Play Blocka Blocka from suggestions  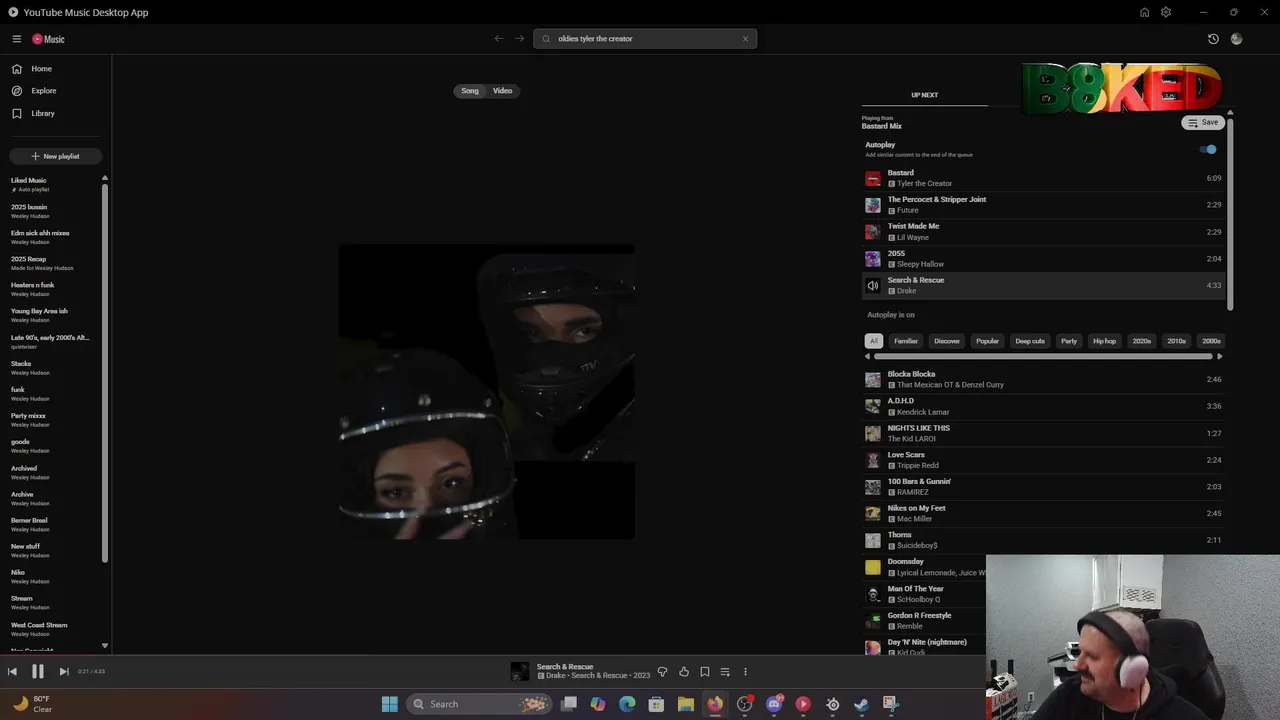(1043, 379)
